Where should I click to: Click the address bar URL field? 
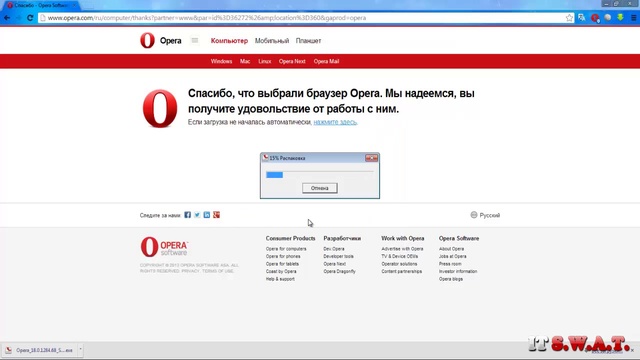pos(302,18)
